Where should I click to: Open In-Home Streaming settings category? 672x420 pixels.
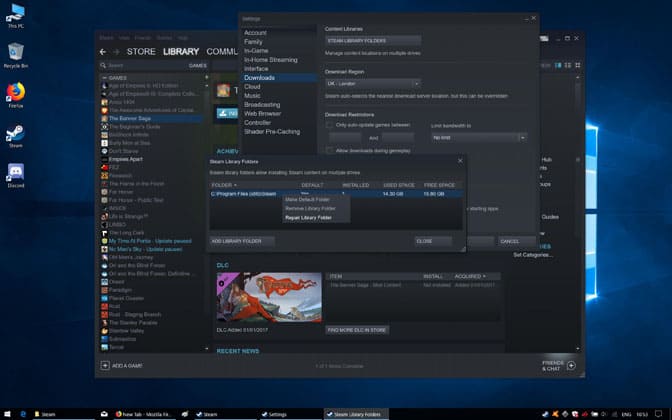(x=271, y=60)
